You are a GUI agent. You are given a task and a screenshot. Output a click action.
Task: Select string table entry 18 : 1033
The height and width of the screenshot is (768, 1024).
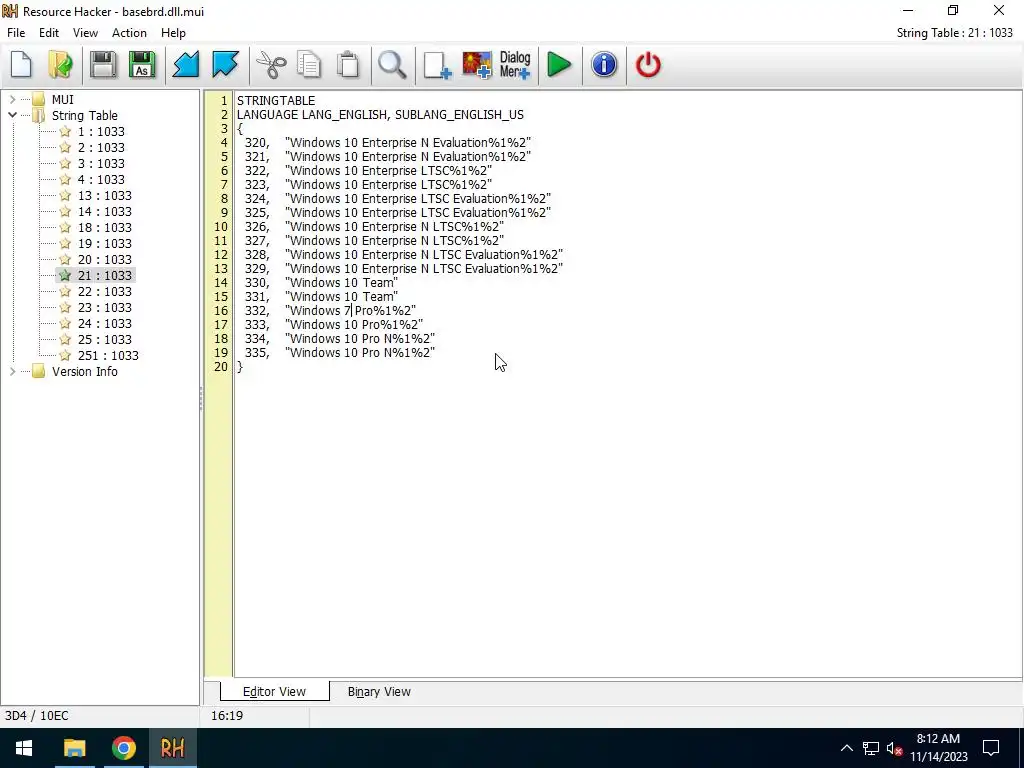pyautogui.click(x=104, y=227)
